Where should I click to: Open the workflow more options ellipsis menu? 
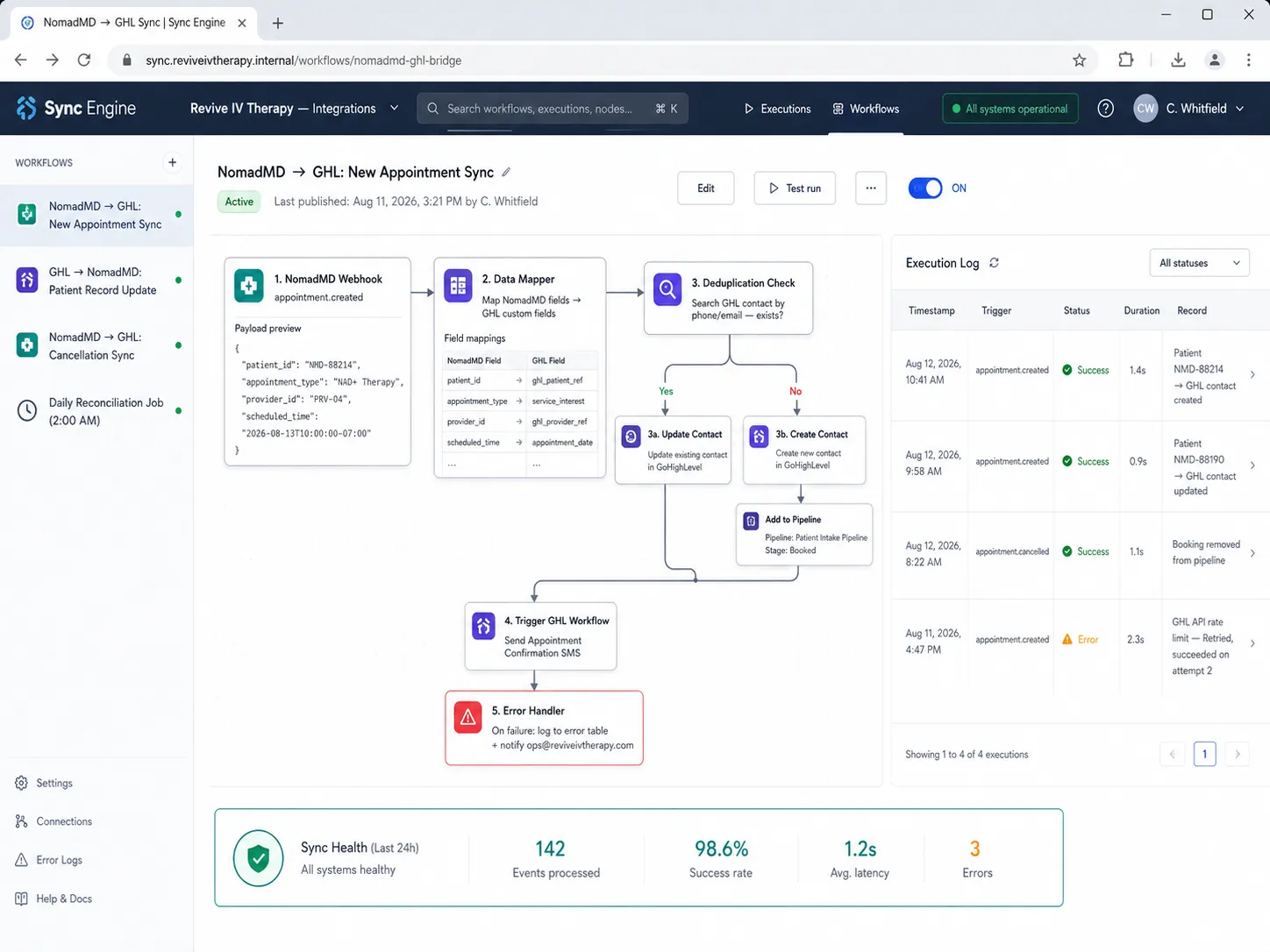pos(871,188)
